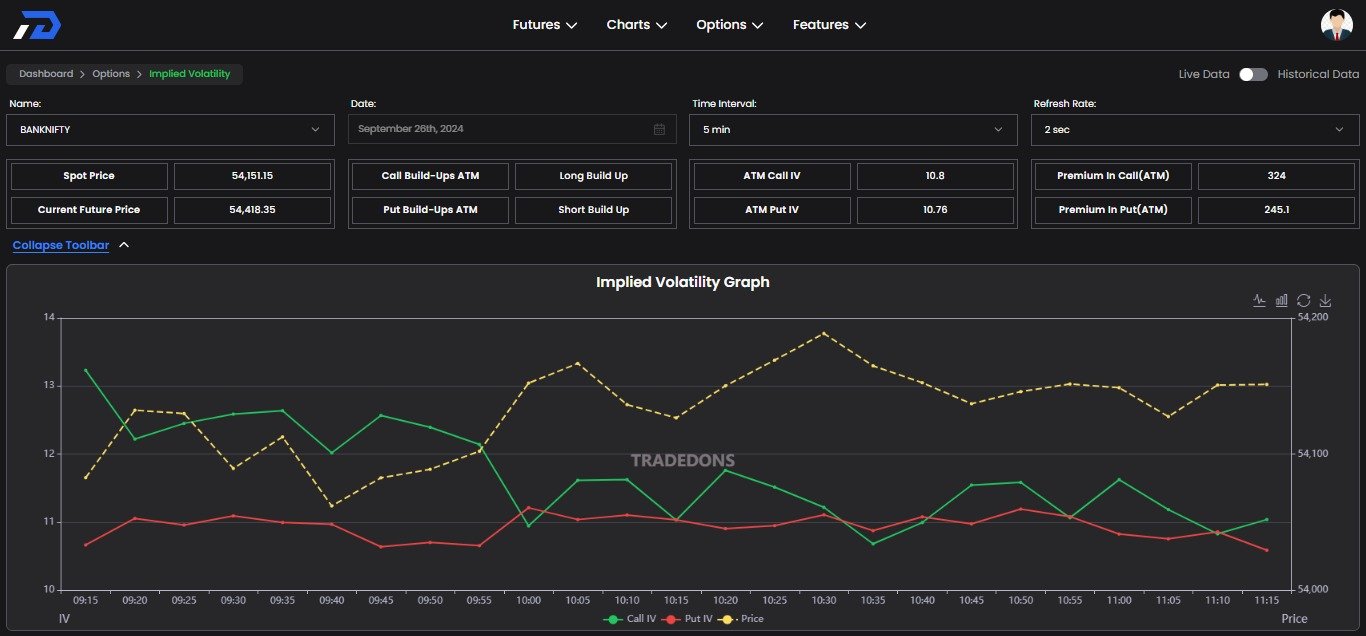Open the Futures menu
This screenshot has height=636, width=1366.
pos(544,25)
